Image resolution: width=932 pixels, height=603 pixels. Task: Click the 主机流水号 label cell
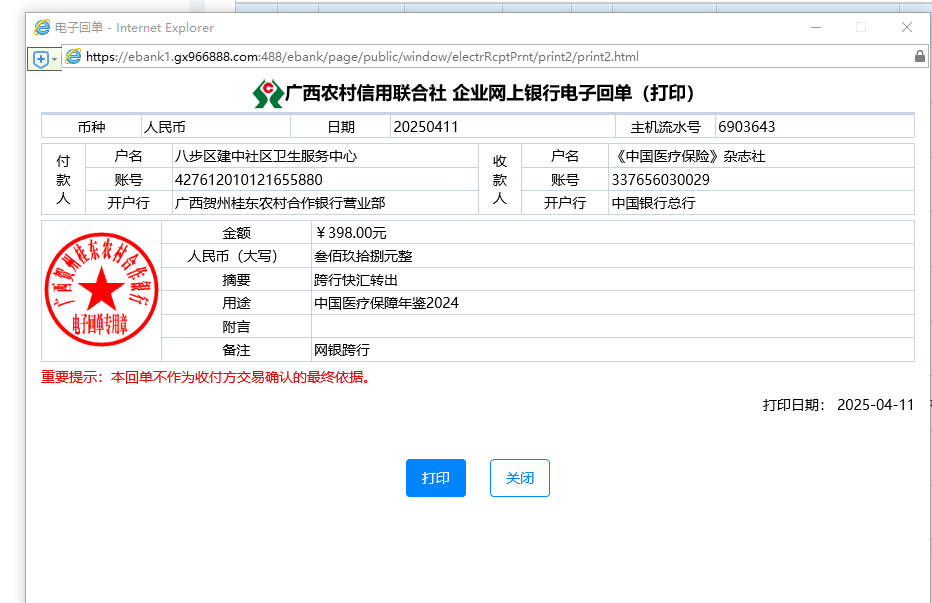665,127
